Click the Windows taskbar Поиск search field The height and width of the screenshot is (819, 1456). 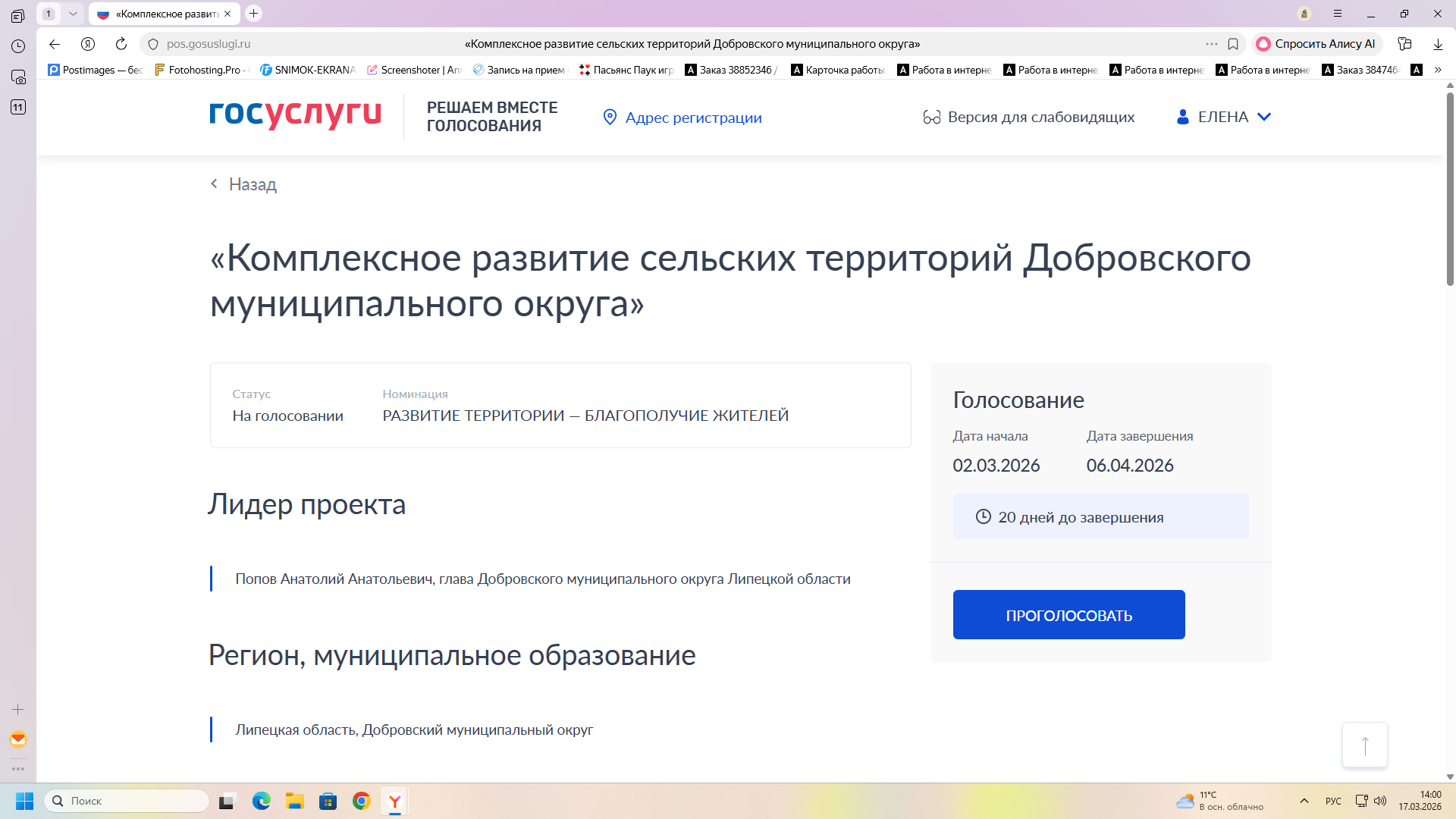(x=129, y=801)
